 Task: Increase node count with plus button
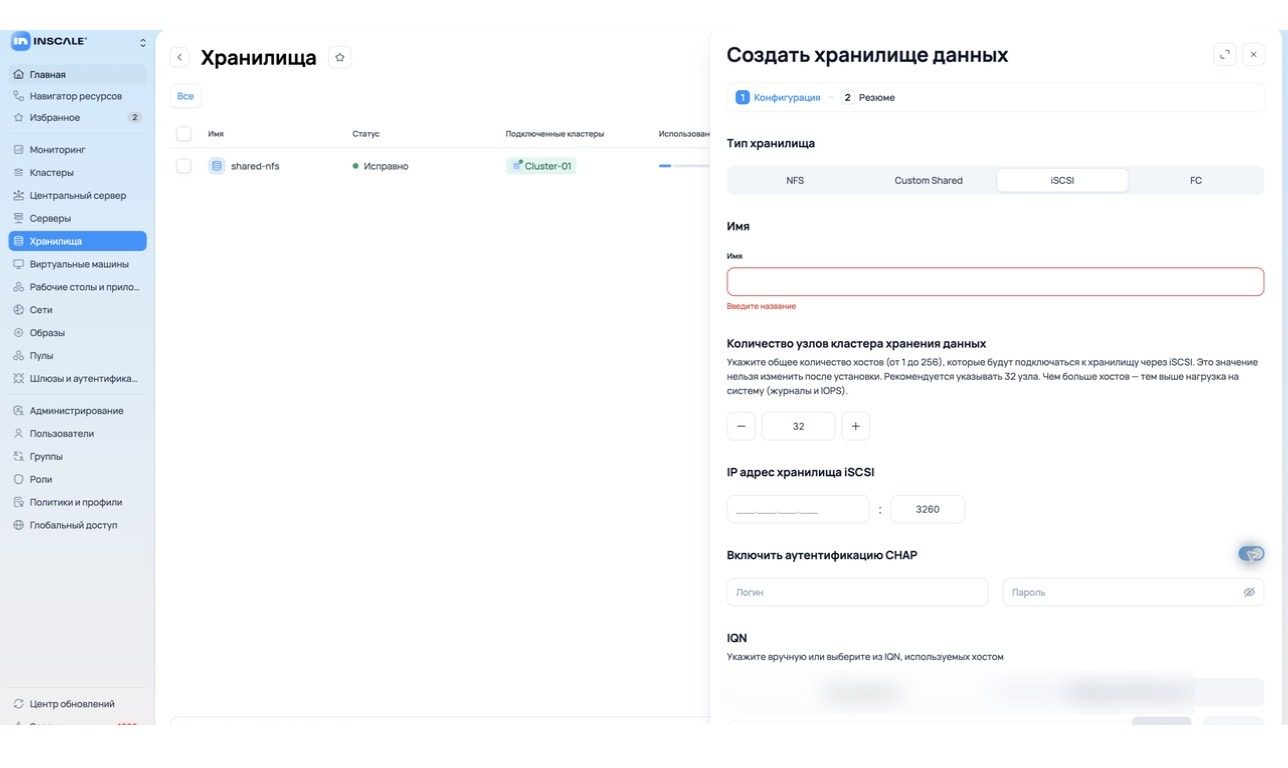[x=855, y=426]
